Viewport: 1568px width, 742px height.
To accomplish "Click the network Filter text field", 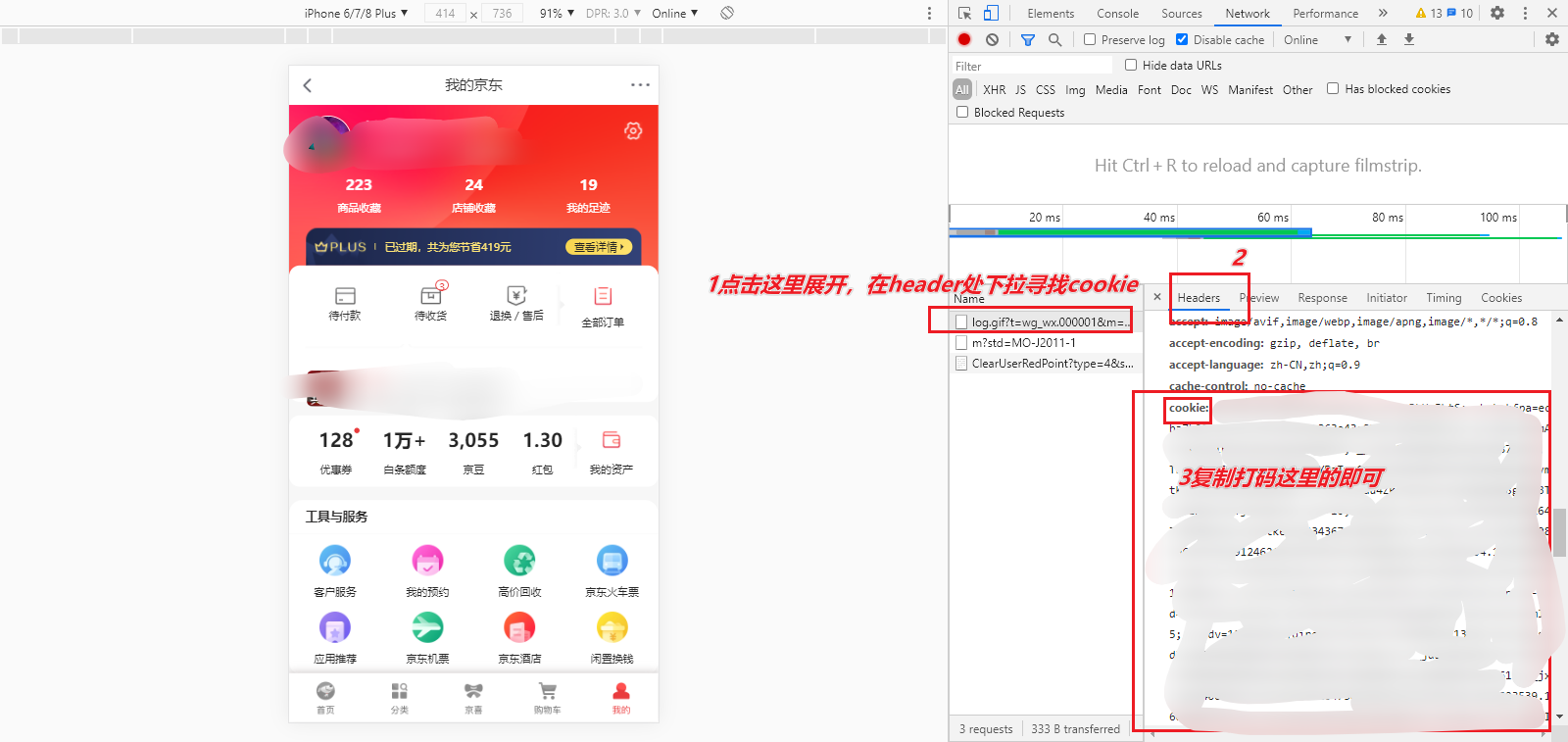I will [1032, 66].
